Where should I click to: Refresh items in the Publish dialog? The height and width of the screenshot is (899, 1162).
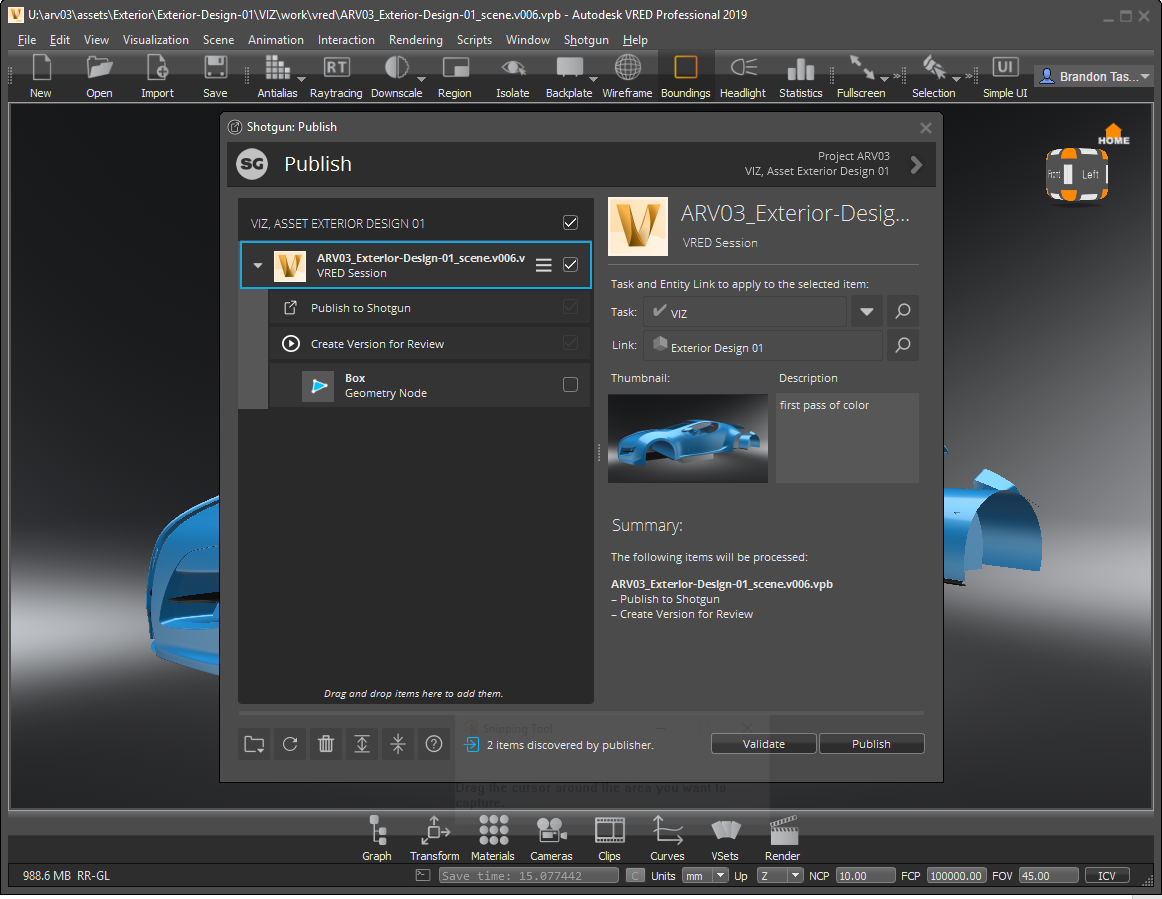pyautogui.click(x=290, y=744)
